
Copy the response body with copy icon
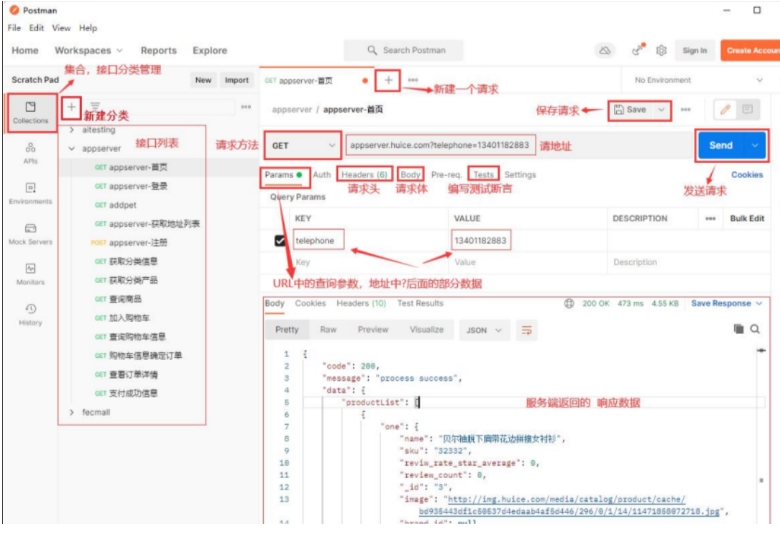click(x=739, y=329)
